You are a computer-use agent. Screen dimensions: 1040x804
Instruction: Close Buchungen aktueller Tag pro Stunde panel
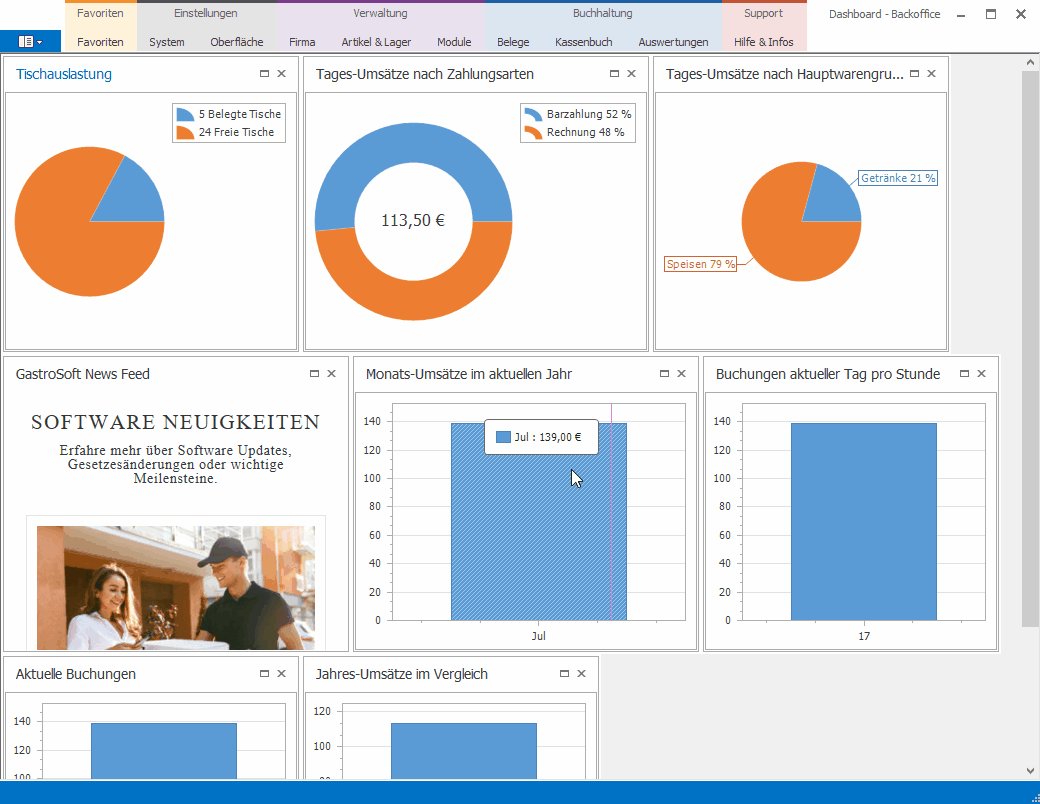(x=982, y=373)
